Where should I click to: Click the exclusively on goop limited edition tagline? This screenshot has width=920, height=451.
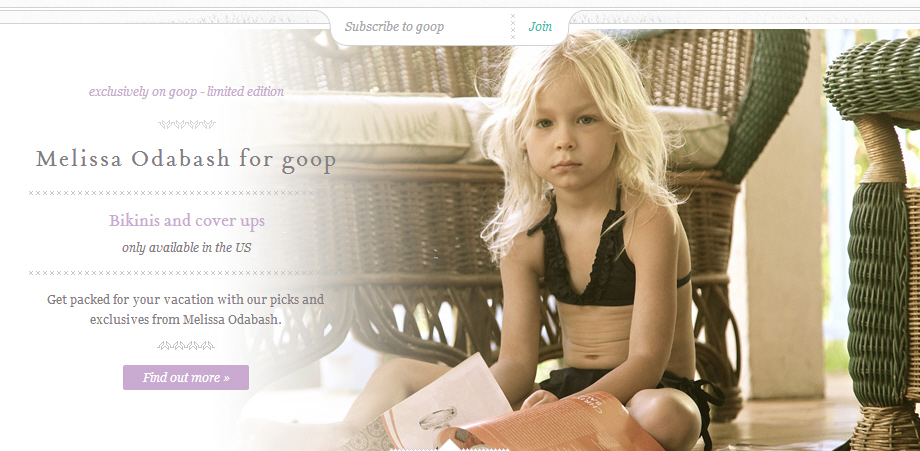[186, 91]
